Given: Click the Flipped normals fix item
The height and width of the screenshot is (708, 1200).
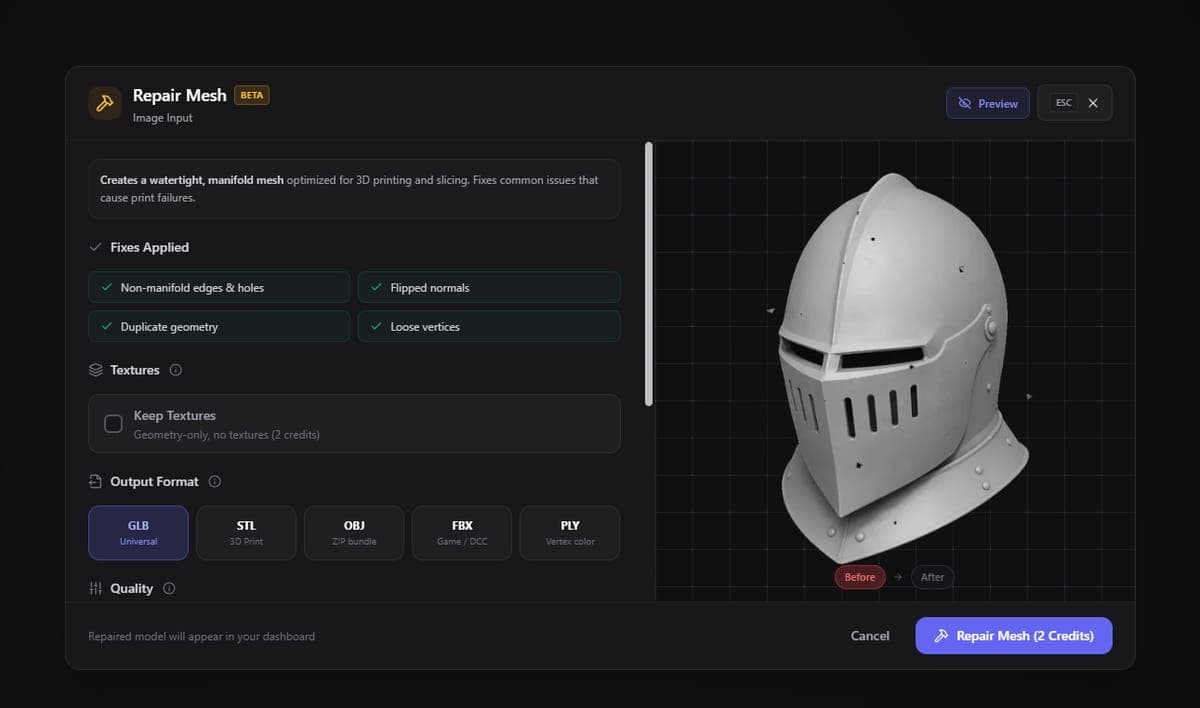Looking at the screenshot, I should 489,287.
